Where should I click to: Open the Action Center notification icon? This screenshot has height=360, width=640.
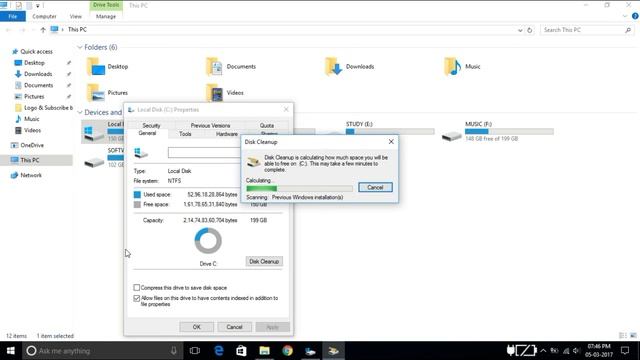pos(624,351)
